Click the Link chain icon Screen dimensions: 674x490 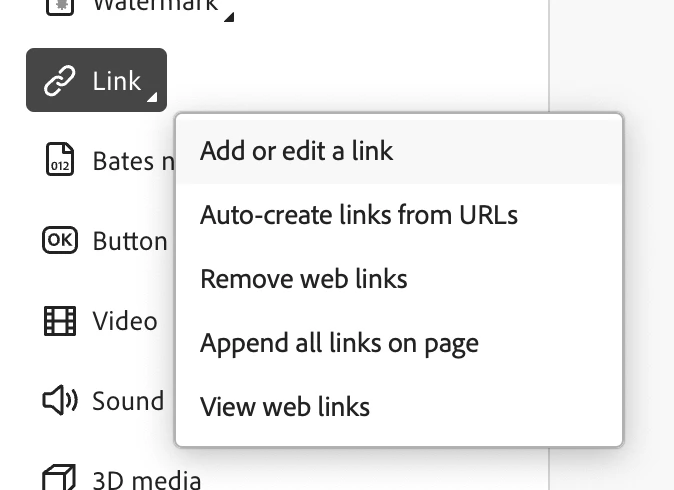pos(60,80)
